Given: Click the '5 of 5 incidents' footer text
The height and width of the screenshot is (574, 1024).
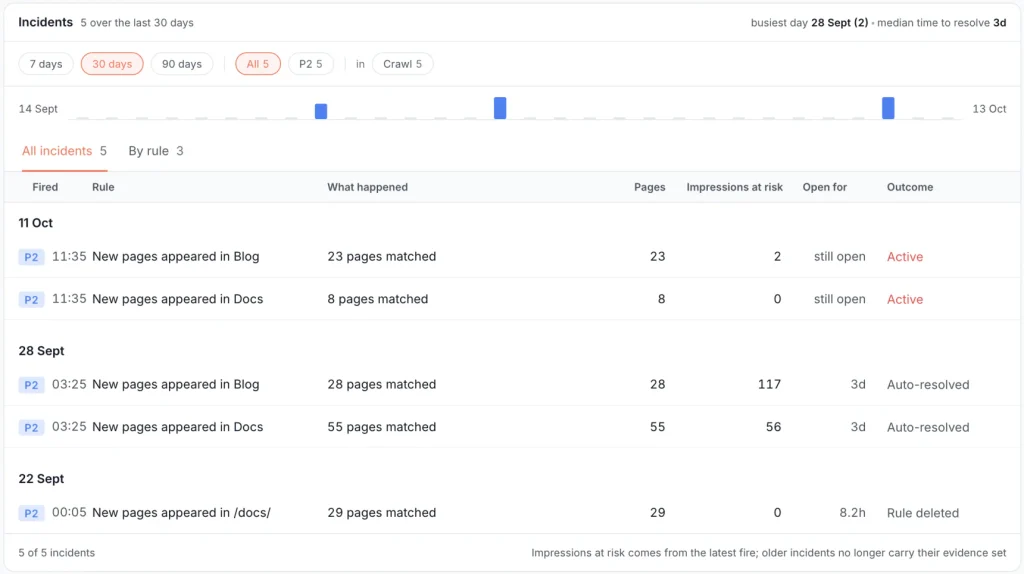Looking at the screenshot, I should point(56,553).
